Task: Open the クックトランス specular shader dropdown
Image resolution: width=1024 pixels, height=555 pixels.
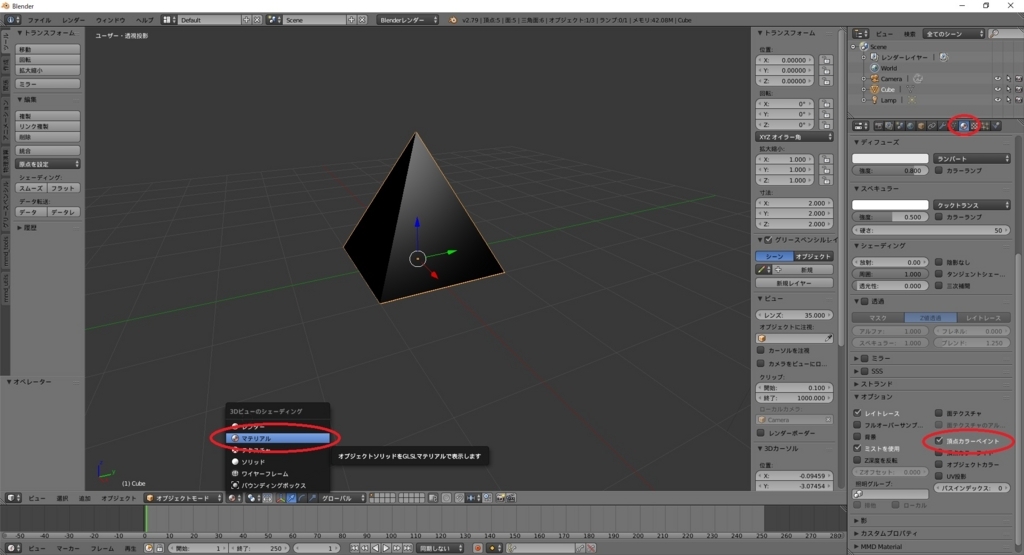Action: [972, 205]
